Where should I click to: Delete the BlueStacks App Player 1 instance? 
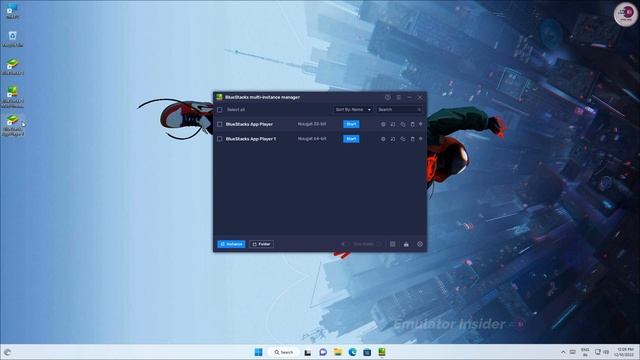coord(412,139)
